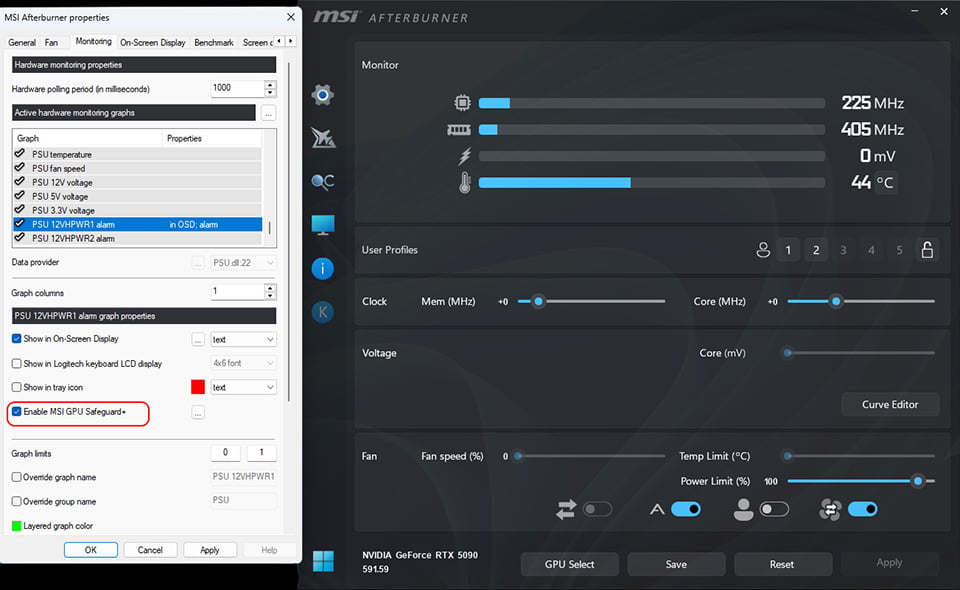960x590 pixels.
Task: Select the K sidebar icon
Action: (x=322, y=312)
